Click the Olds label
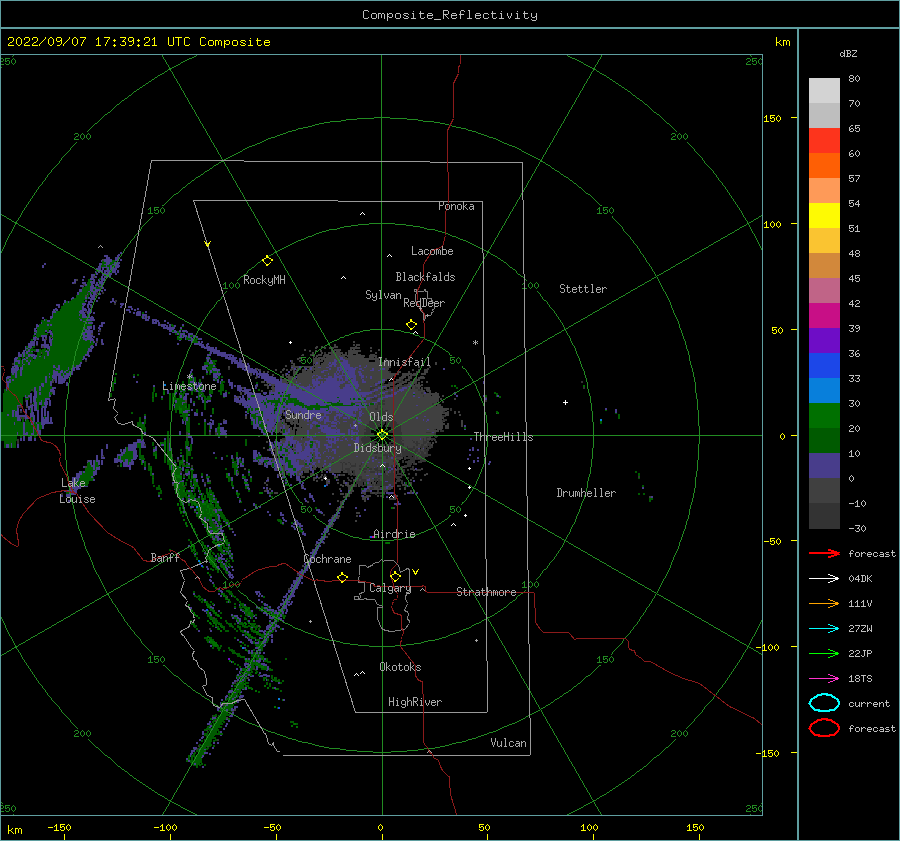900x841 pixels. [381, 417]
